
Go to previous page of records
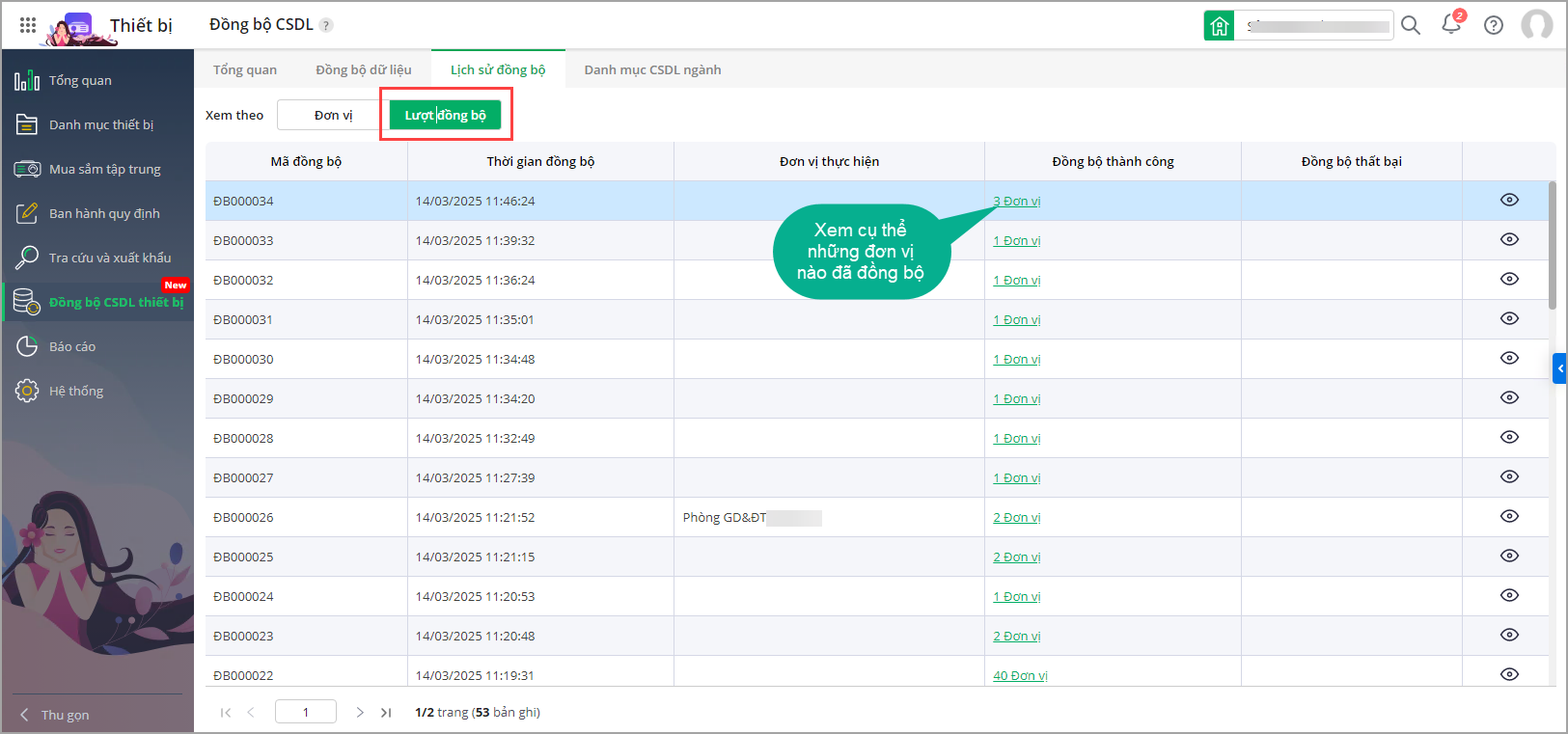251,713
